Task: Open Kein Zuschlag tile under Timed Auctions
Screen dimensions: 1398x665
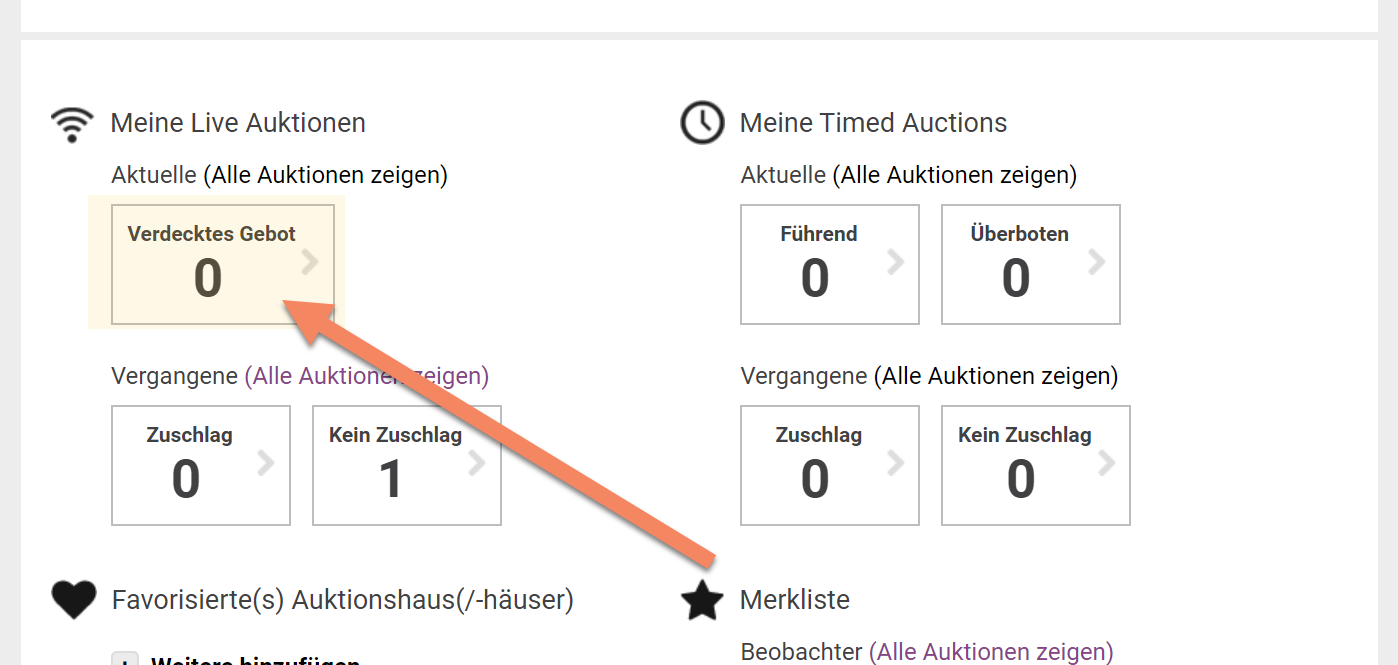Action: click(x=1036, y=465)
